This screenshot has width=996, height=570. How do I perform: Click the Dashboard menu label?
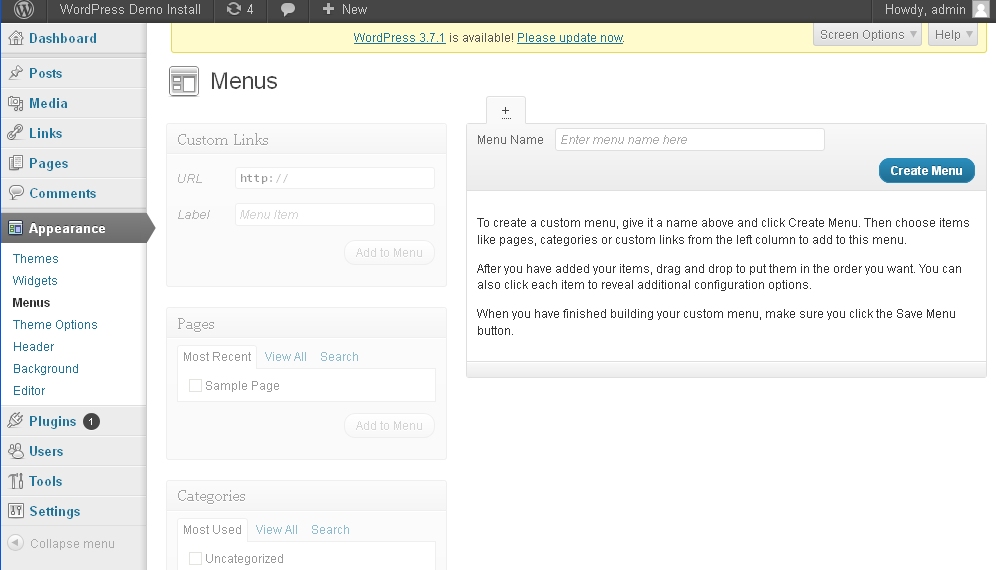63,38
